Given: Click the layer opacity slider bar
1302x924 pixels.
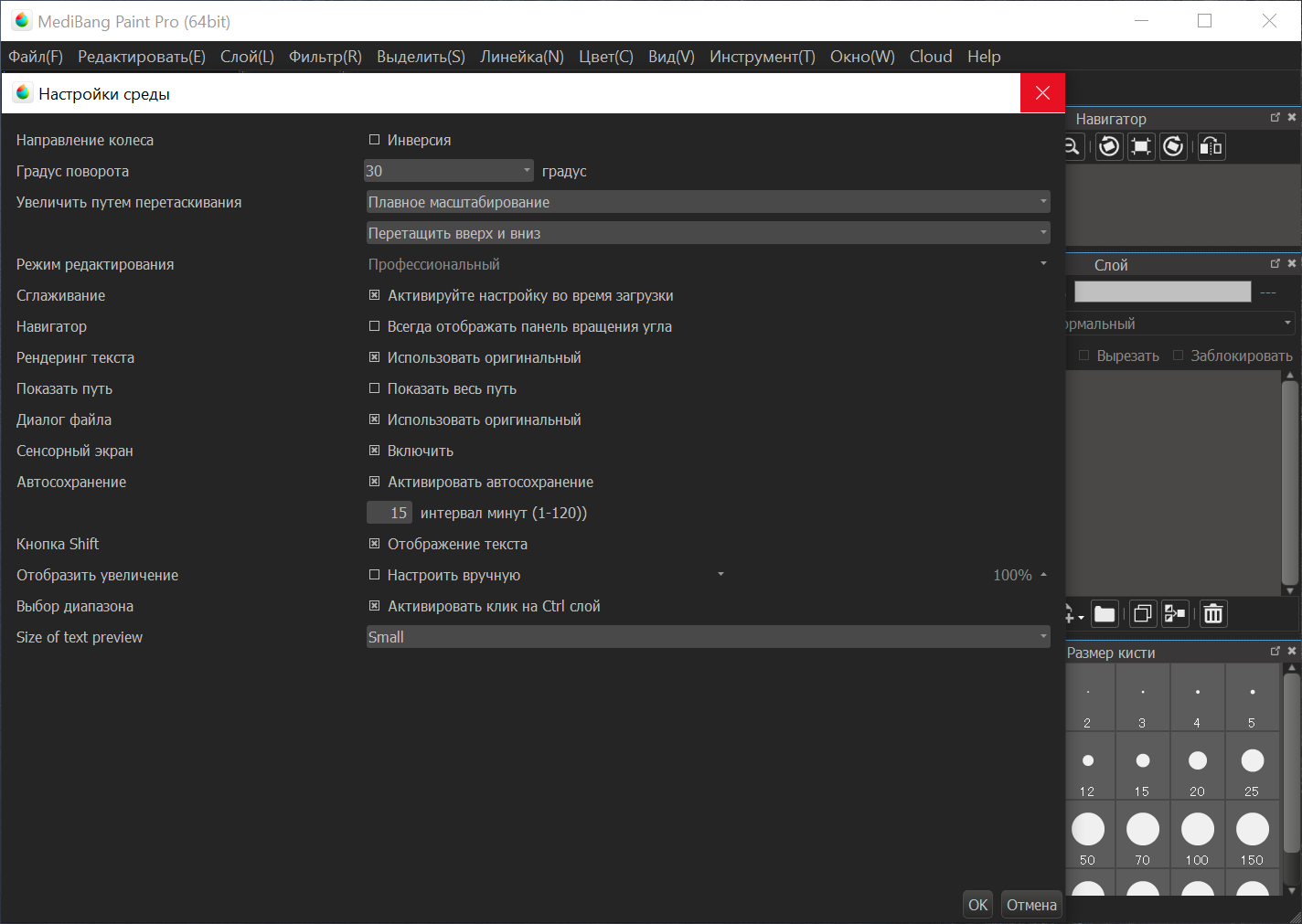Looking at the screenshot, I should [1162, 292].
